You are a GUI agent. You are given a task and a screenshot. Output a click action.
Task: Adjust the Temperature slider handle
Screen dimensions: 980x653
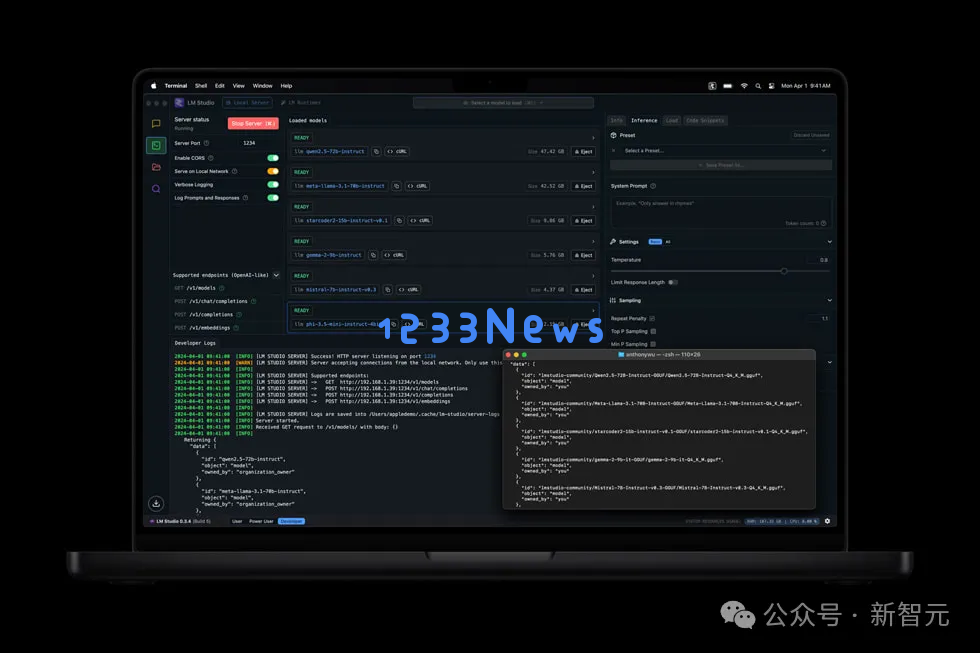coord(784,271)
